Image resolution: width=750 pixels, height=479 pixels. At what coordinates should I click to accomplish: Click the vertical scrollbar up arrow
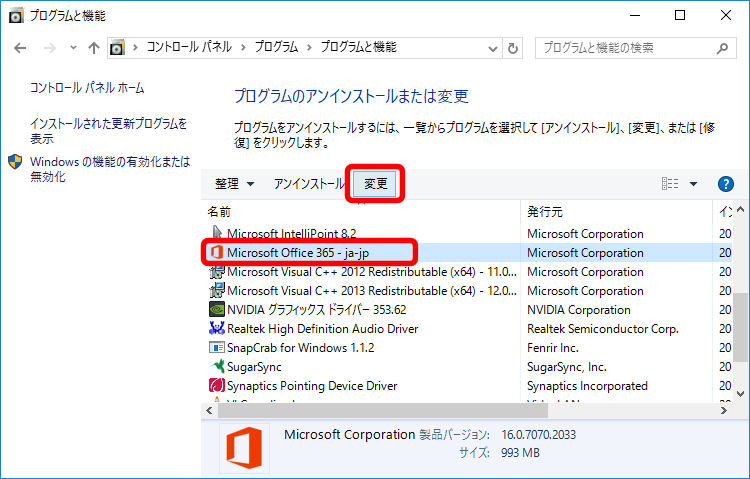740,209
